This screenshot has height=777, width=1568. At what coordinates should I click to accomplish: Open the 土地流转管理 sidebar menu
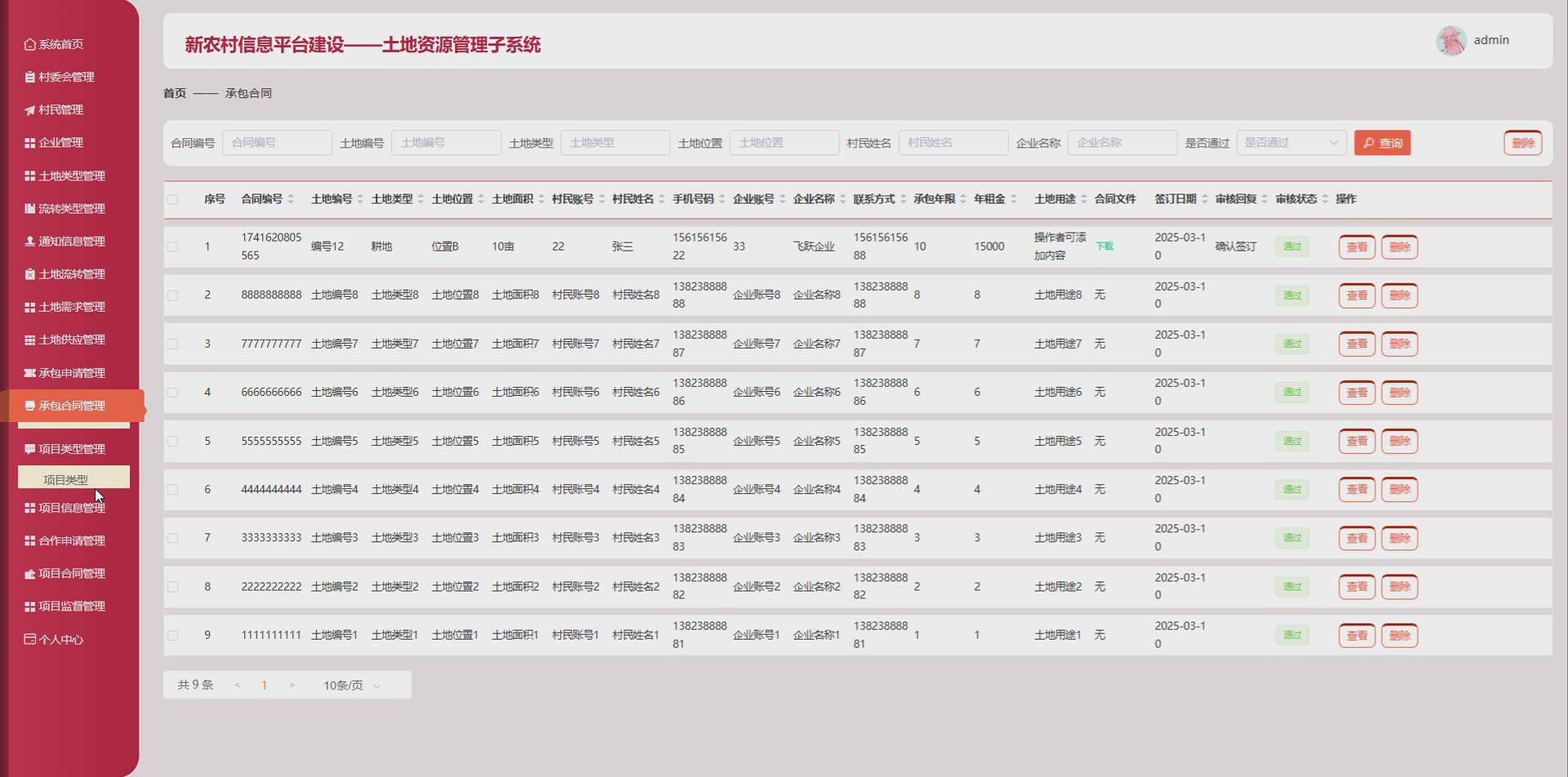click(x=72, y=274)
